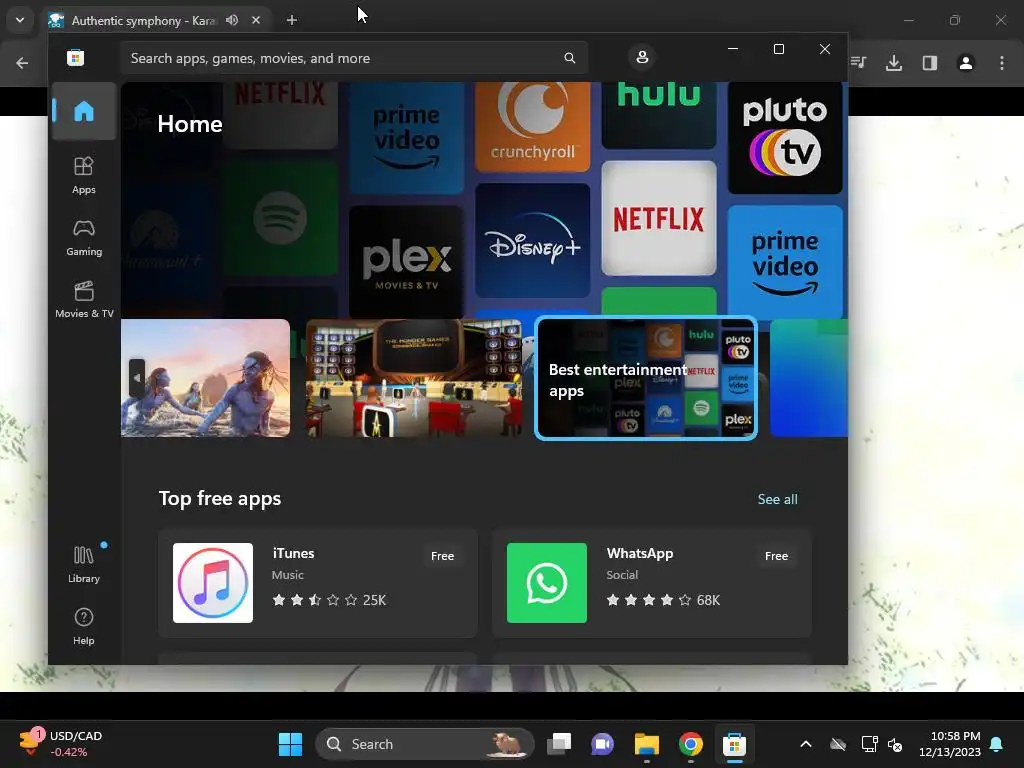
Task: Open Help in the Store sidebar
Action: coord(84,626)
